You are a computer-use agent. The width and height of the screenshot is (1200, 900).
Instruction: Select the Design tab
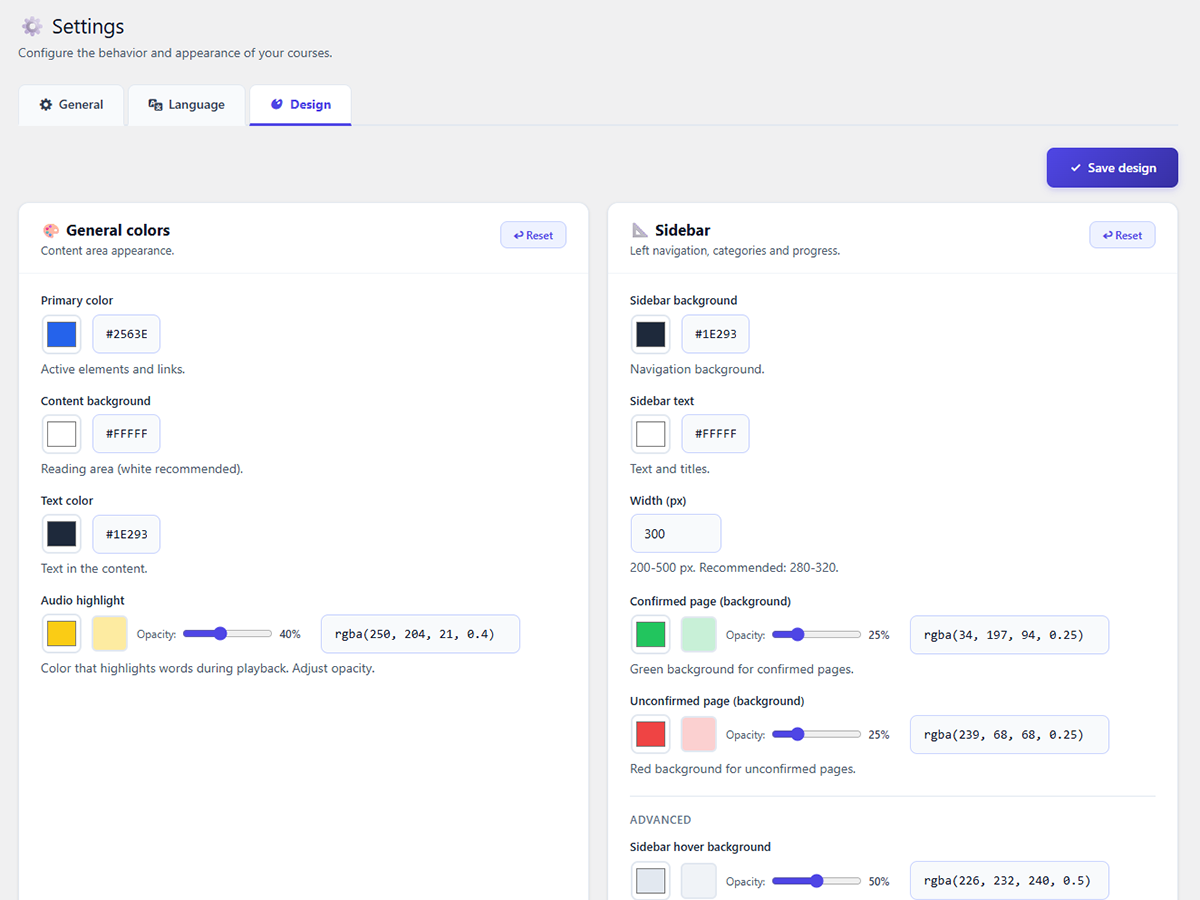300,105
